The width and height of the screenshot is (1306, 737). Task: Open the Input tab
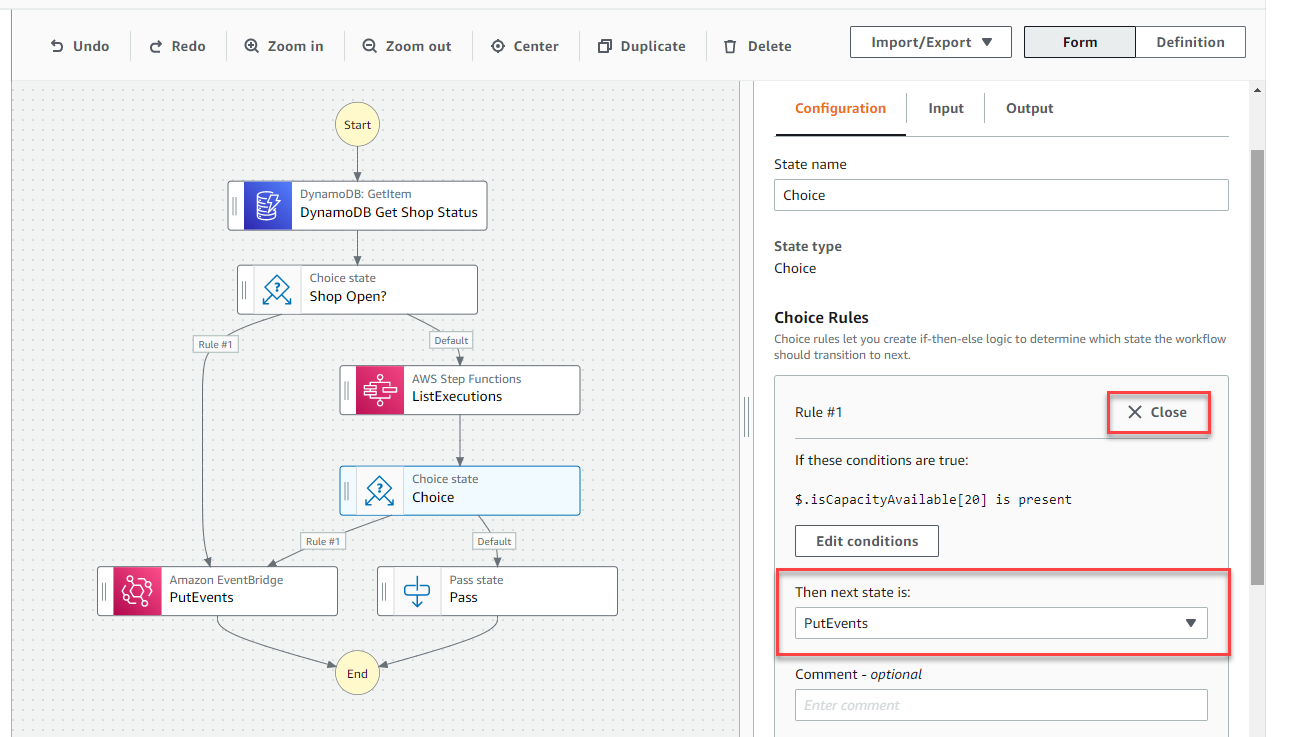(x=946, y=108)
